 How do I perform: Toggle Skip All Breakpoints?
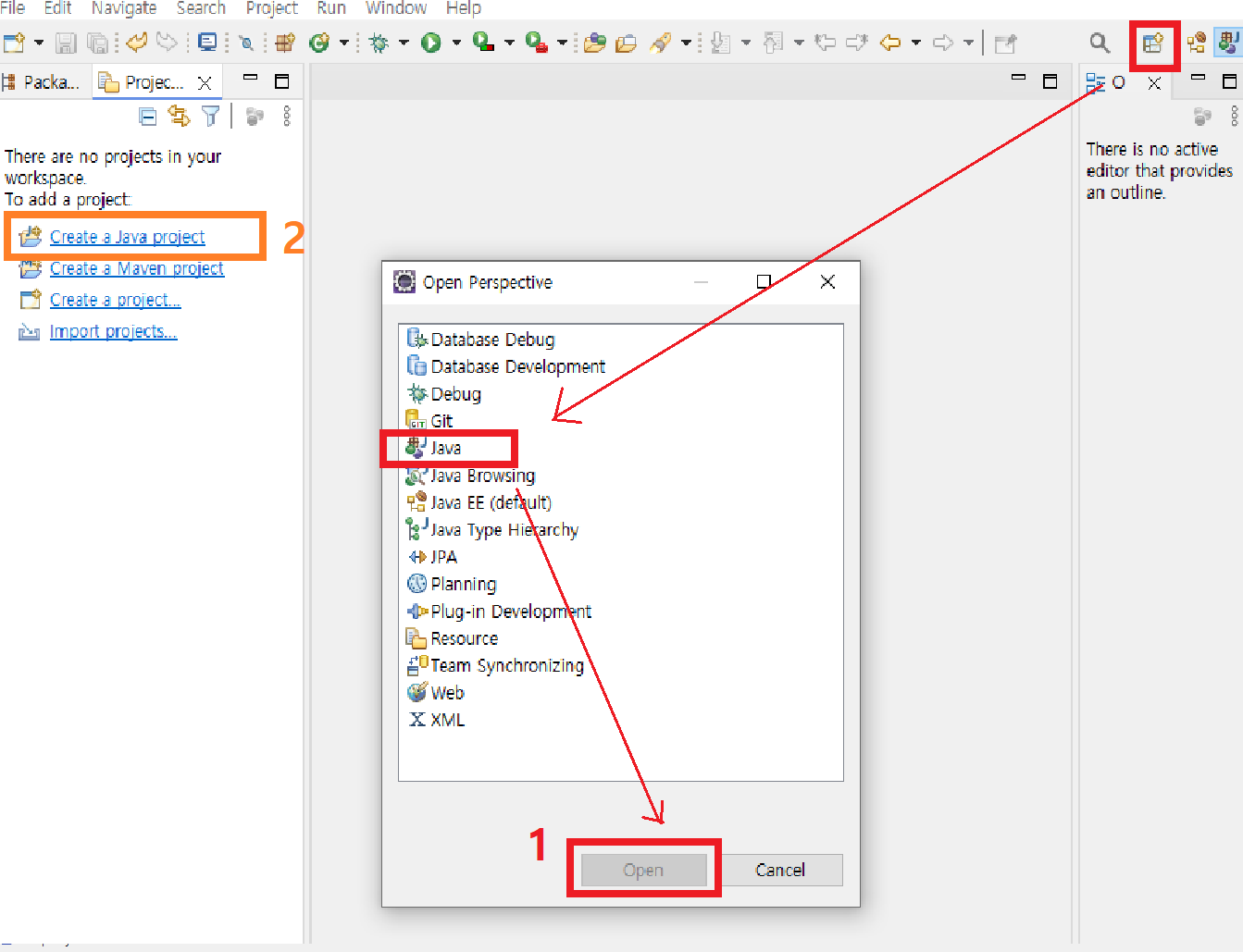click(x=246, y=43)
